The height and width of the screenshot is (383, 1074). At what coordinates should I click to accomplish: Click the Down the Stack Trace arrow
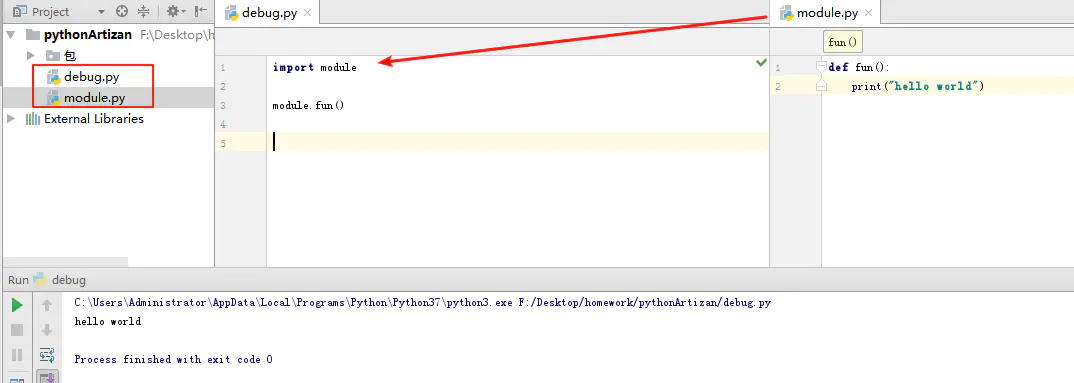click(47, 330)
